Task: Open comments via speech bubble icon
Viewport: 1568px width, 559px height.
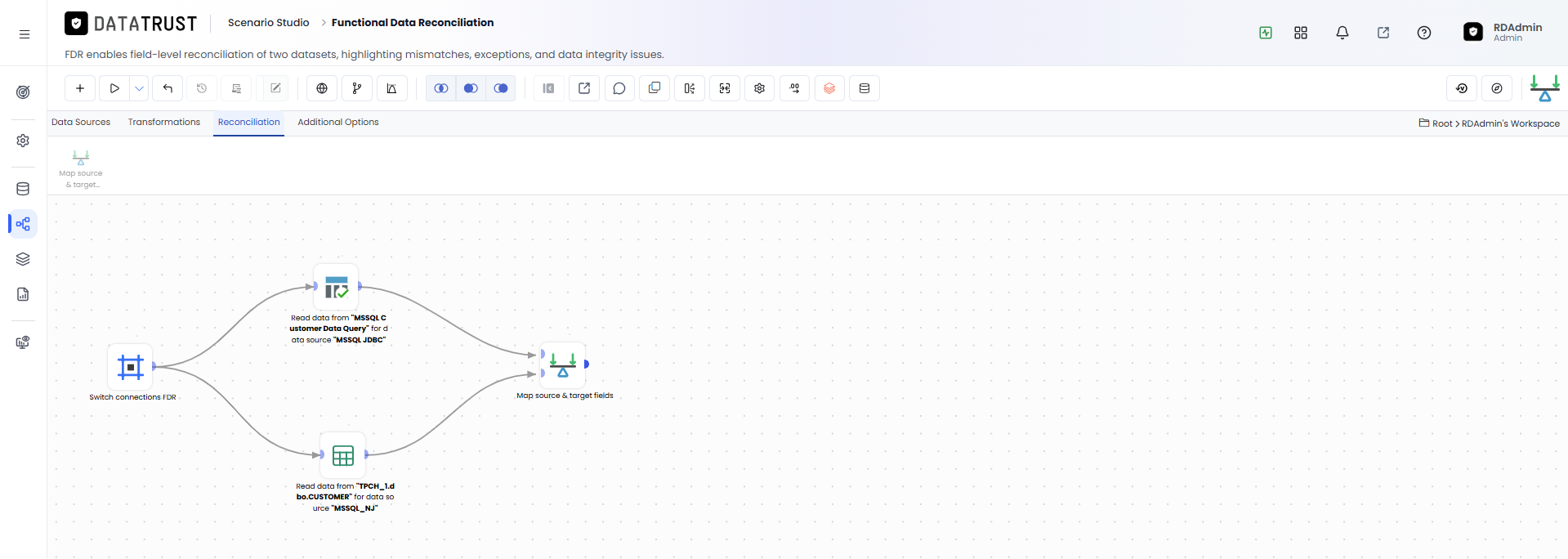Action: click(x=619, y=88)
